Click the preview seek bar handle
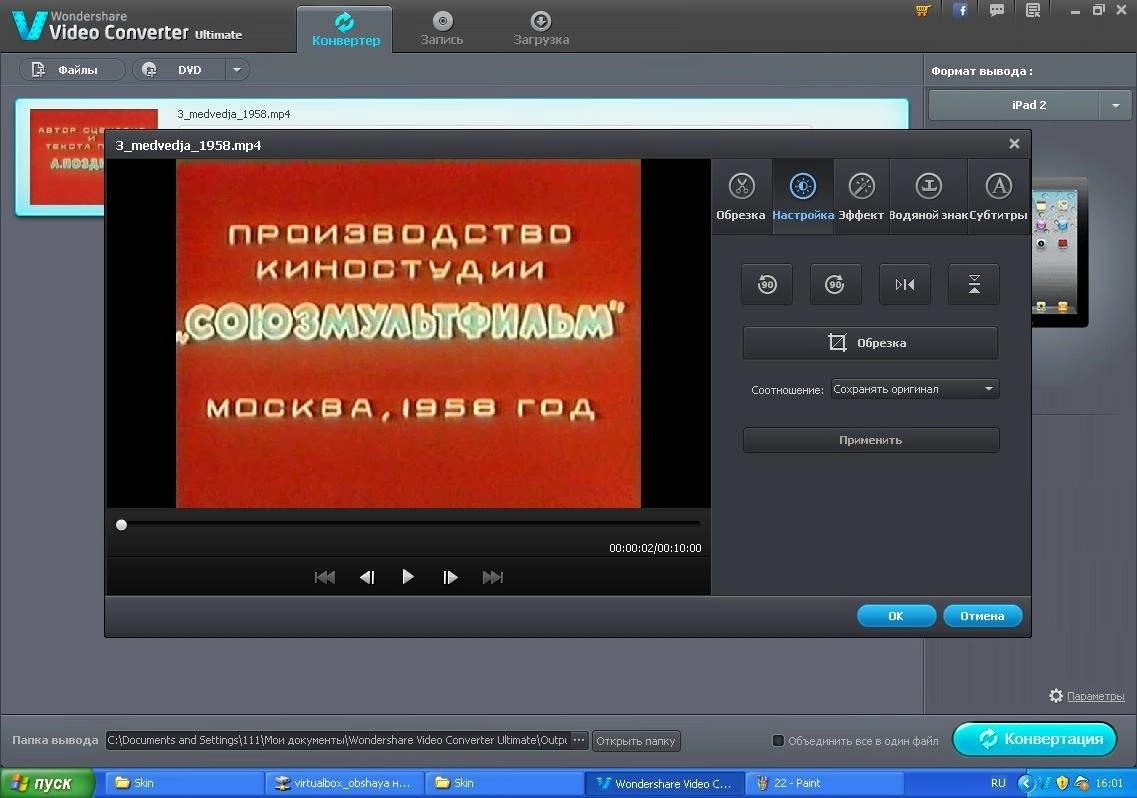Viewport: 1137px width, 798px height. pyautogui.click(x=121, y=525)
